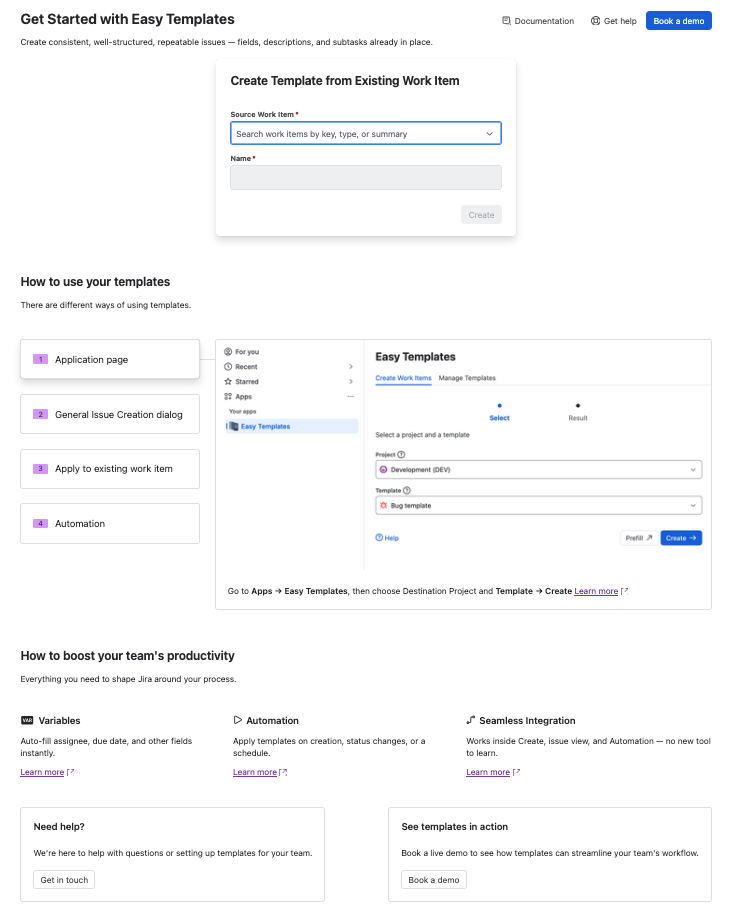Click the step 4 number badge

(40, 523)
